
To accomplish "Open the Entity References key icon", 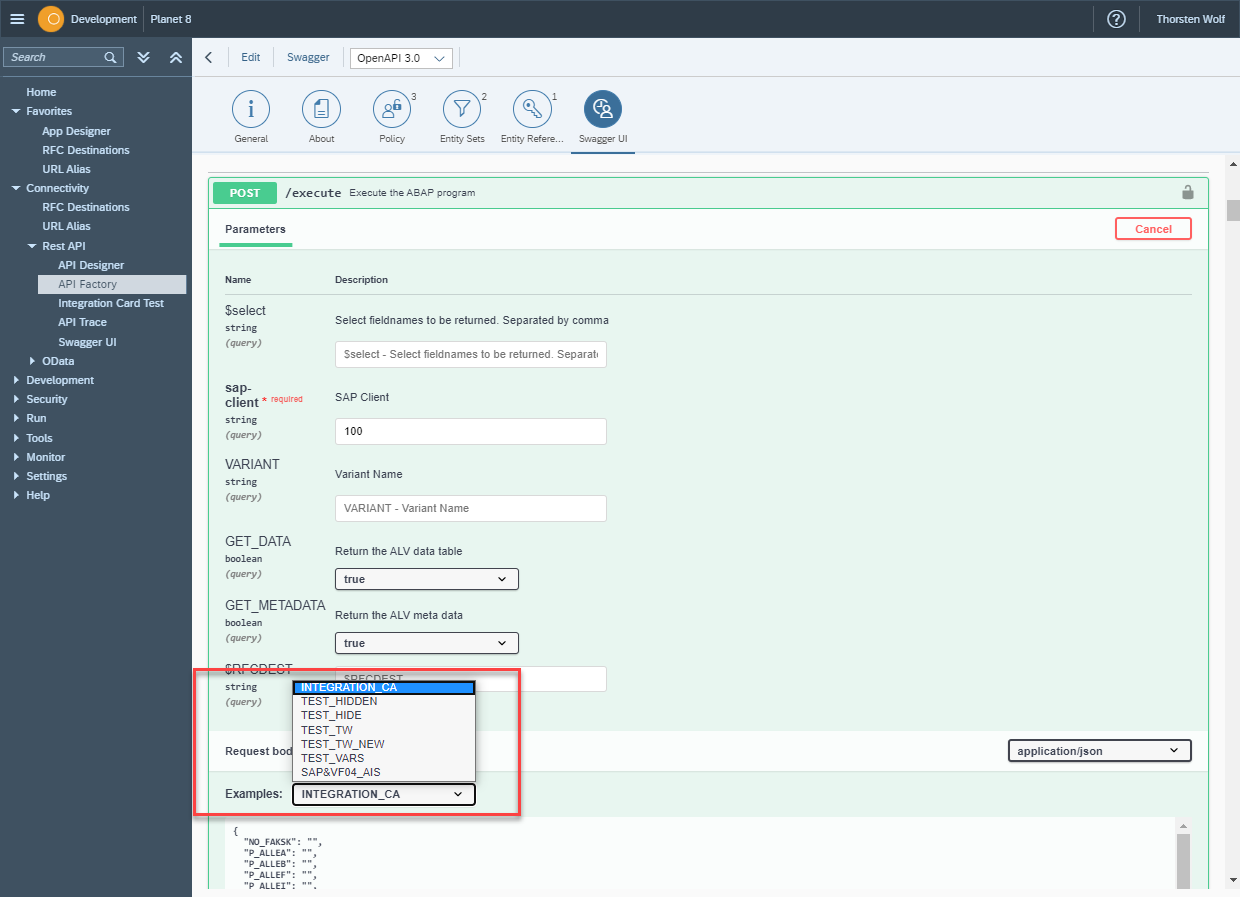I will 532,109.
